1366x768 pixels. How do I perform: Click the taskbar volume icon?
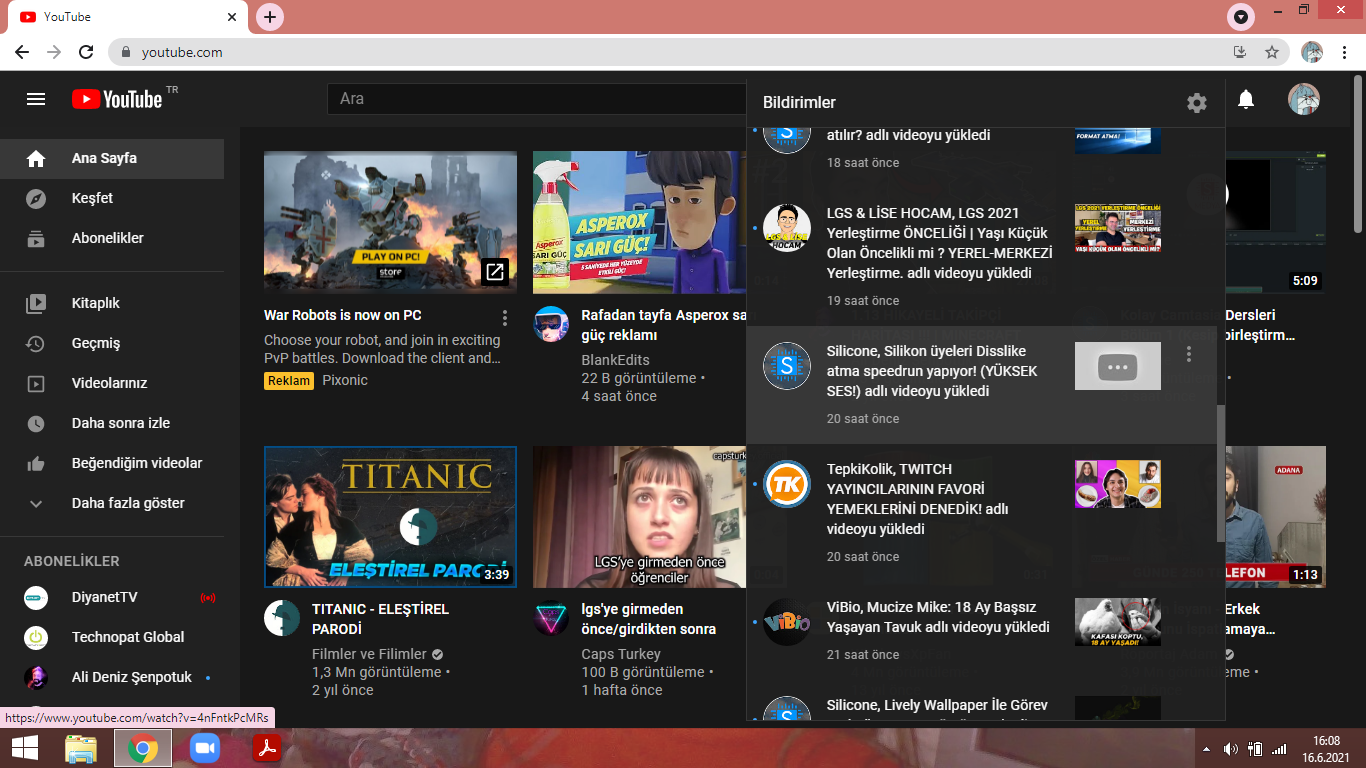(x=1231, y=749)
